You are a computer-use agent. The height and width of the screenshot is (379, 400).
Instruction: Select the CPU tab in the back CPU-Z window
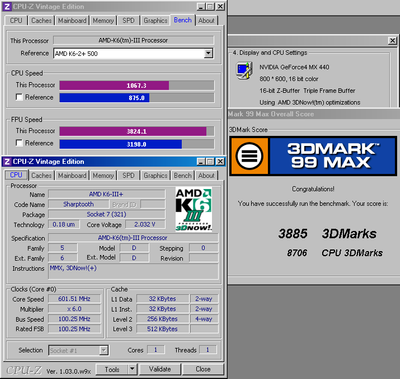click(16, 20)
